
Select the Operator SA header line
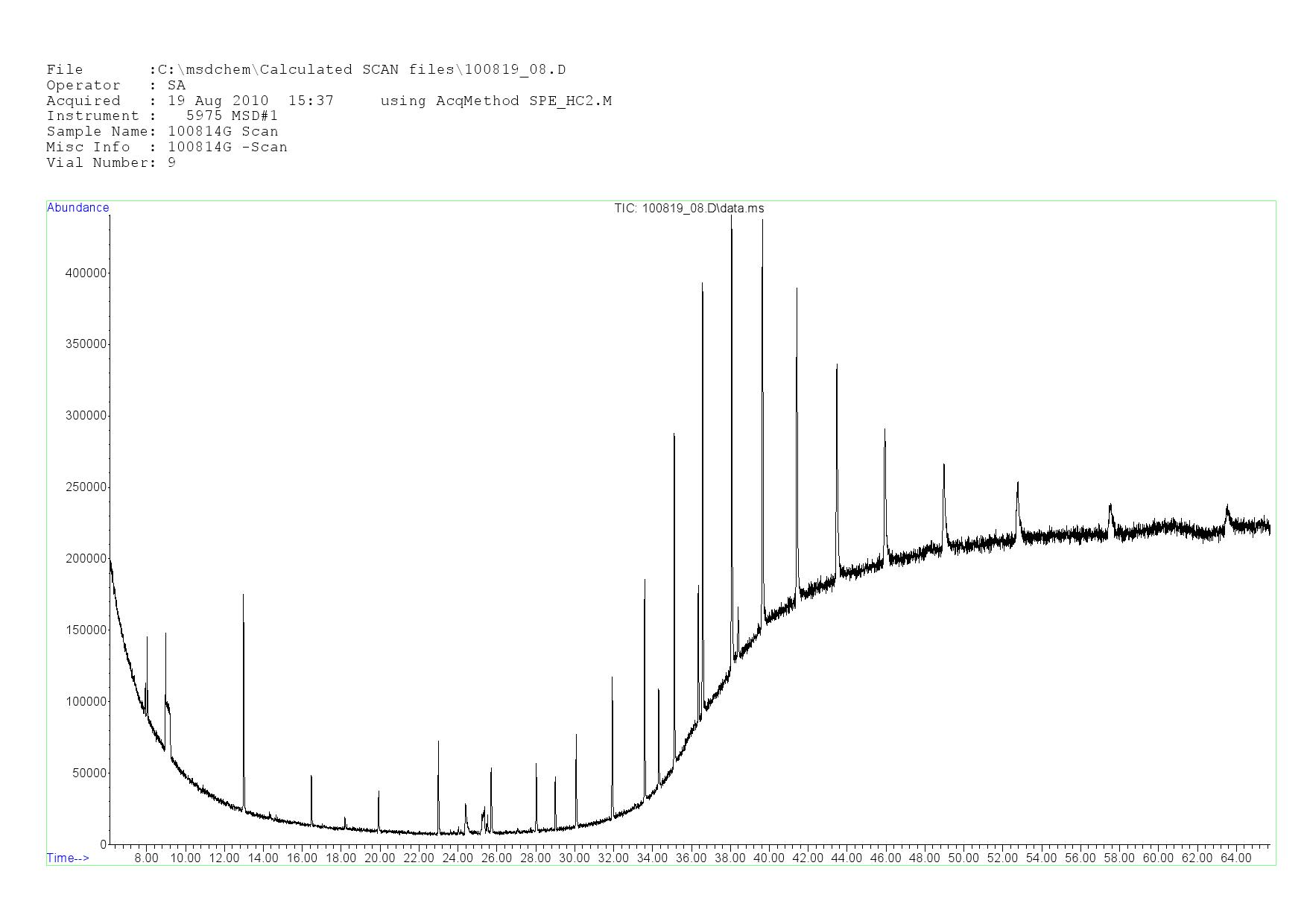point(115,86)
